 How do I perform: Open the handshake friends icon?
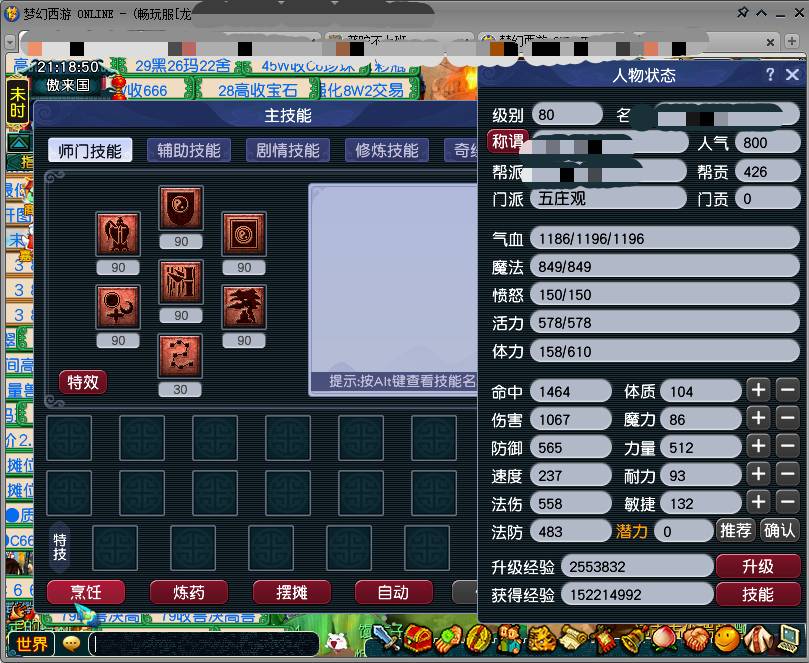click(697, 639)
